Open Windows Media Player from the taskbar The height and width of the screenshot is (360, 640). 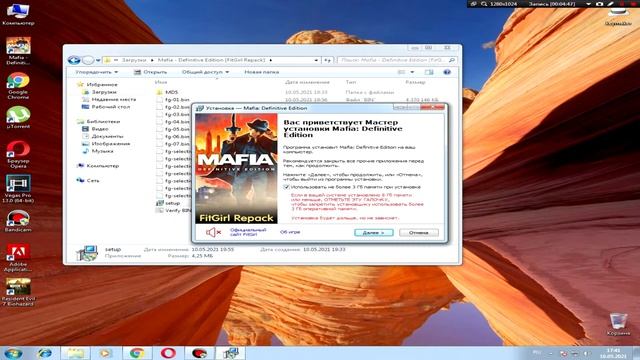105,353
